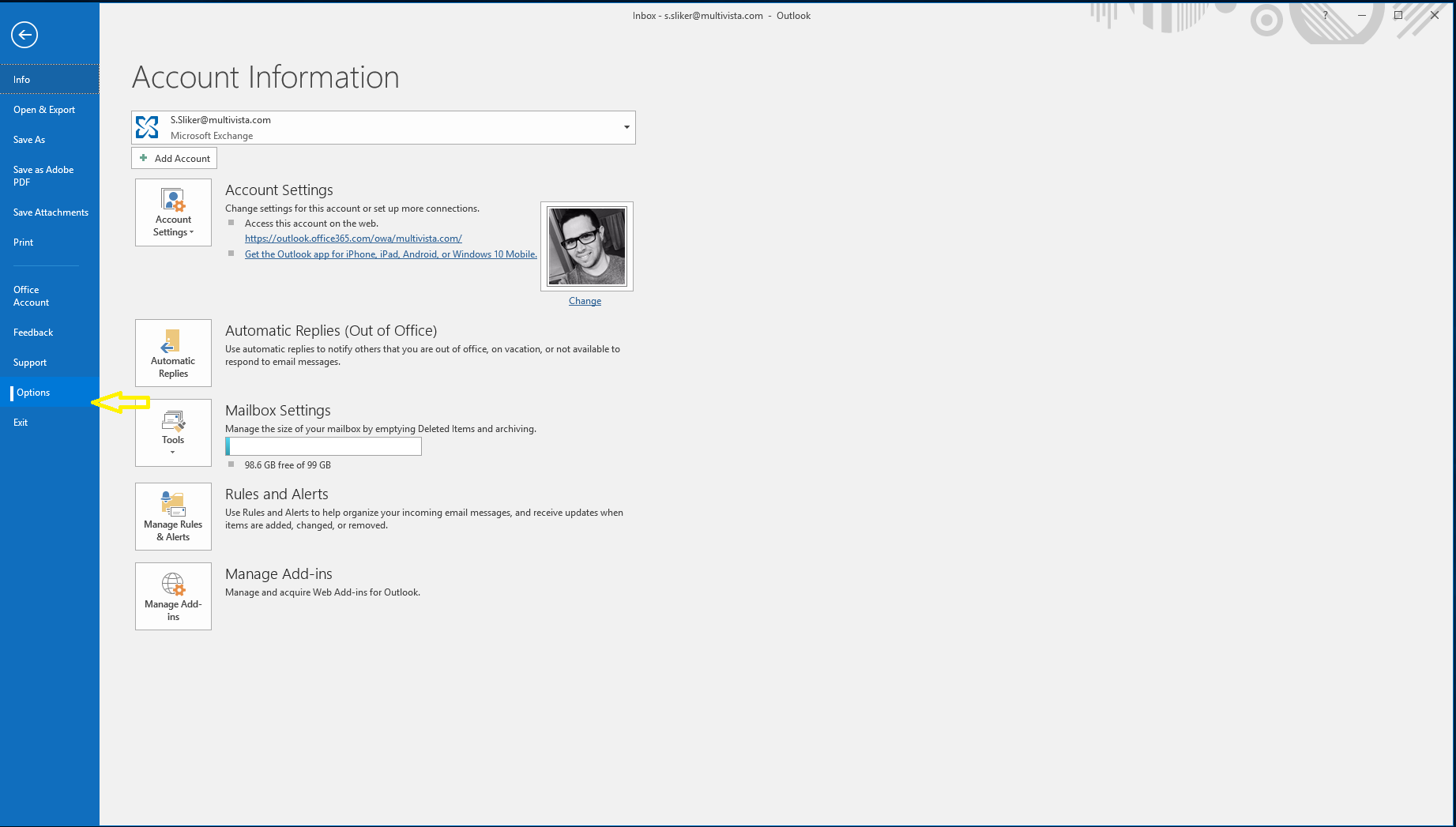Select Save as Adobe PDF

43,176
